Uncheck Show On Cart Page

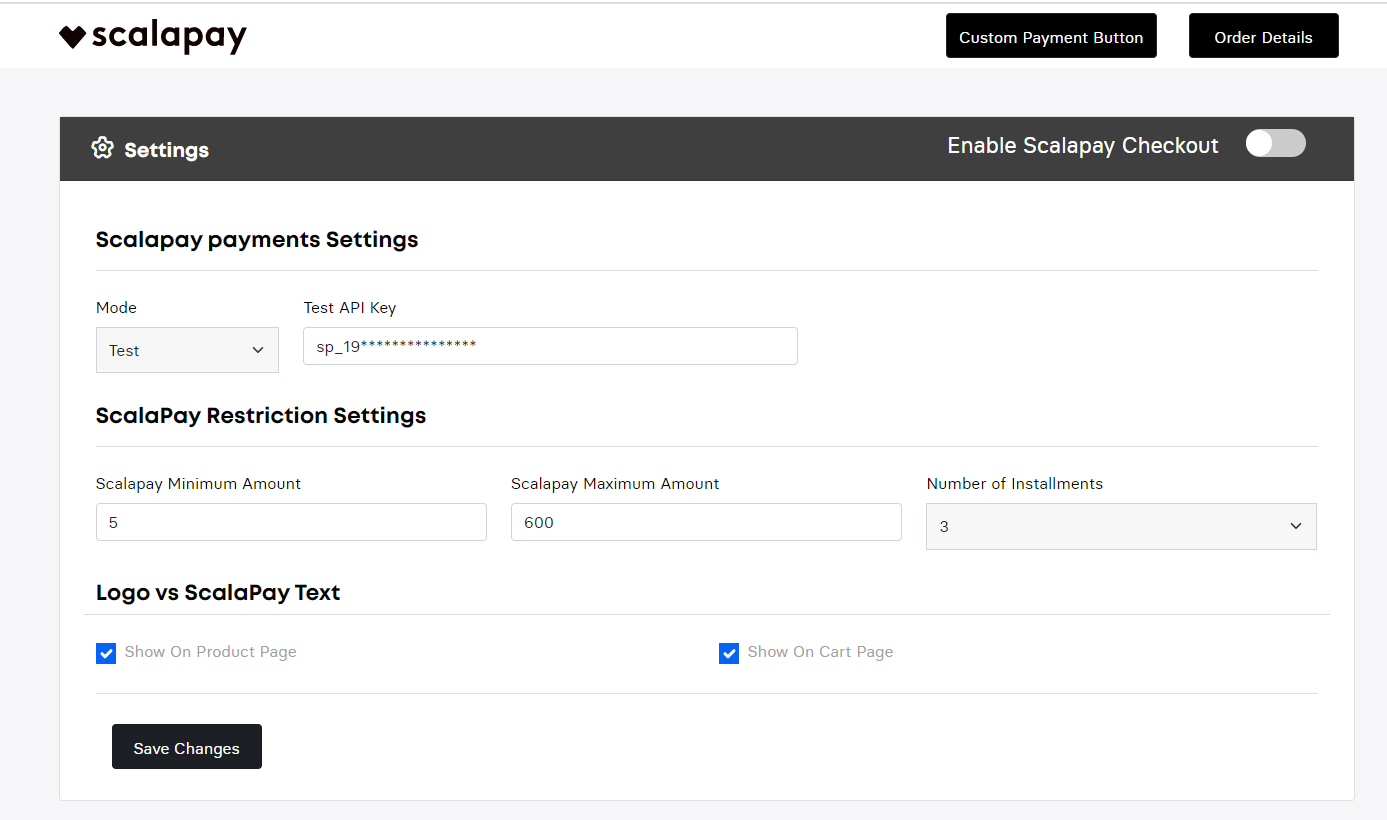click(729, 653)
